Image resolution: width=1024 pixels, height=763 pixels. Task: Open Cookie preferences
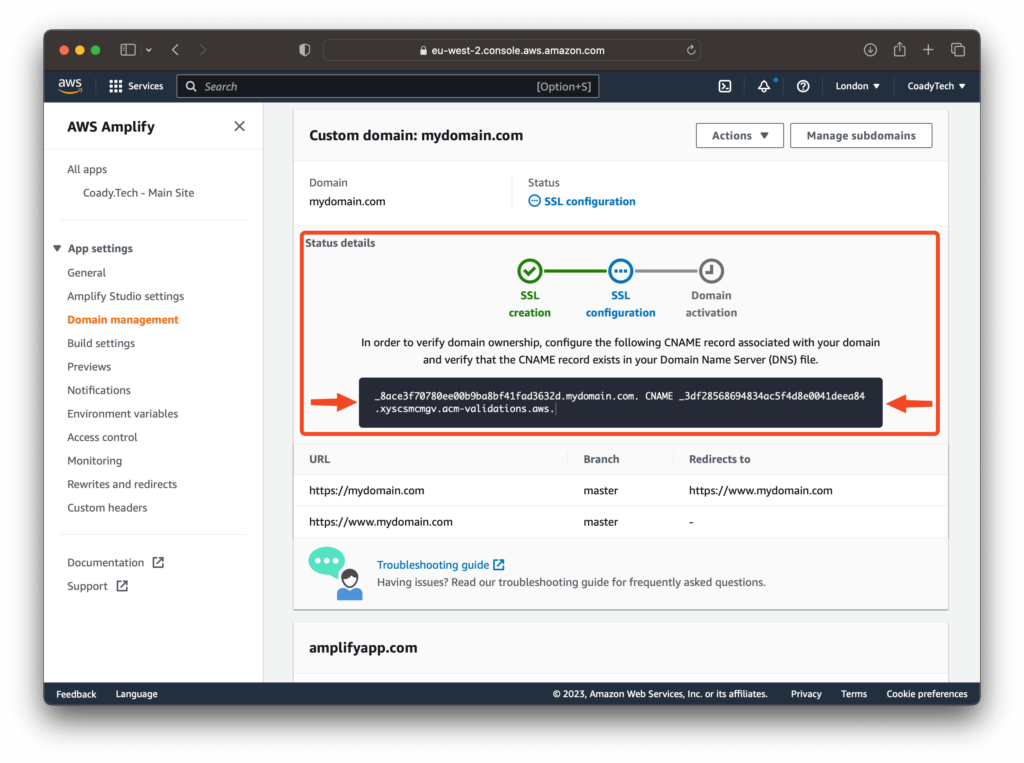click(x=927, y=694)
